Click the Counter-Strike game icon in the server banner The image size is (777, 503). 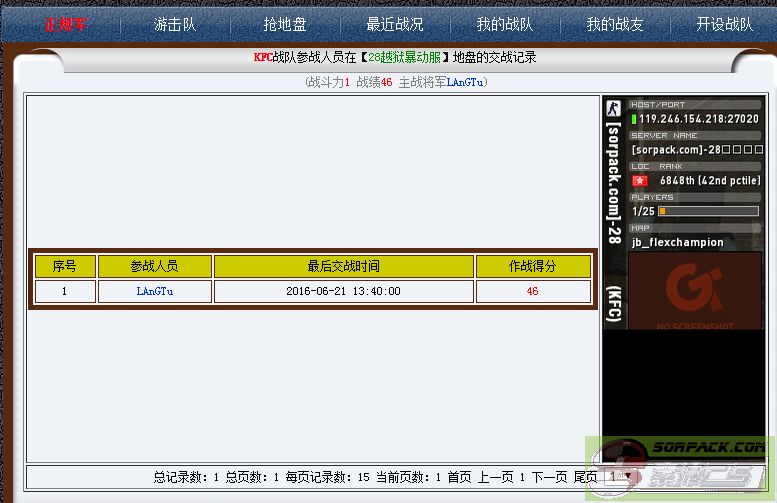(614, 109)
